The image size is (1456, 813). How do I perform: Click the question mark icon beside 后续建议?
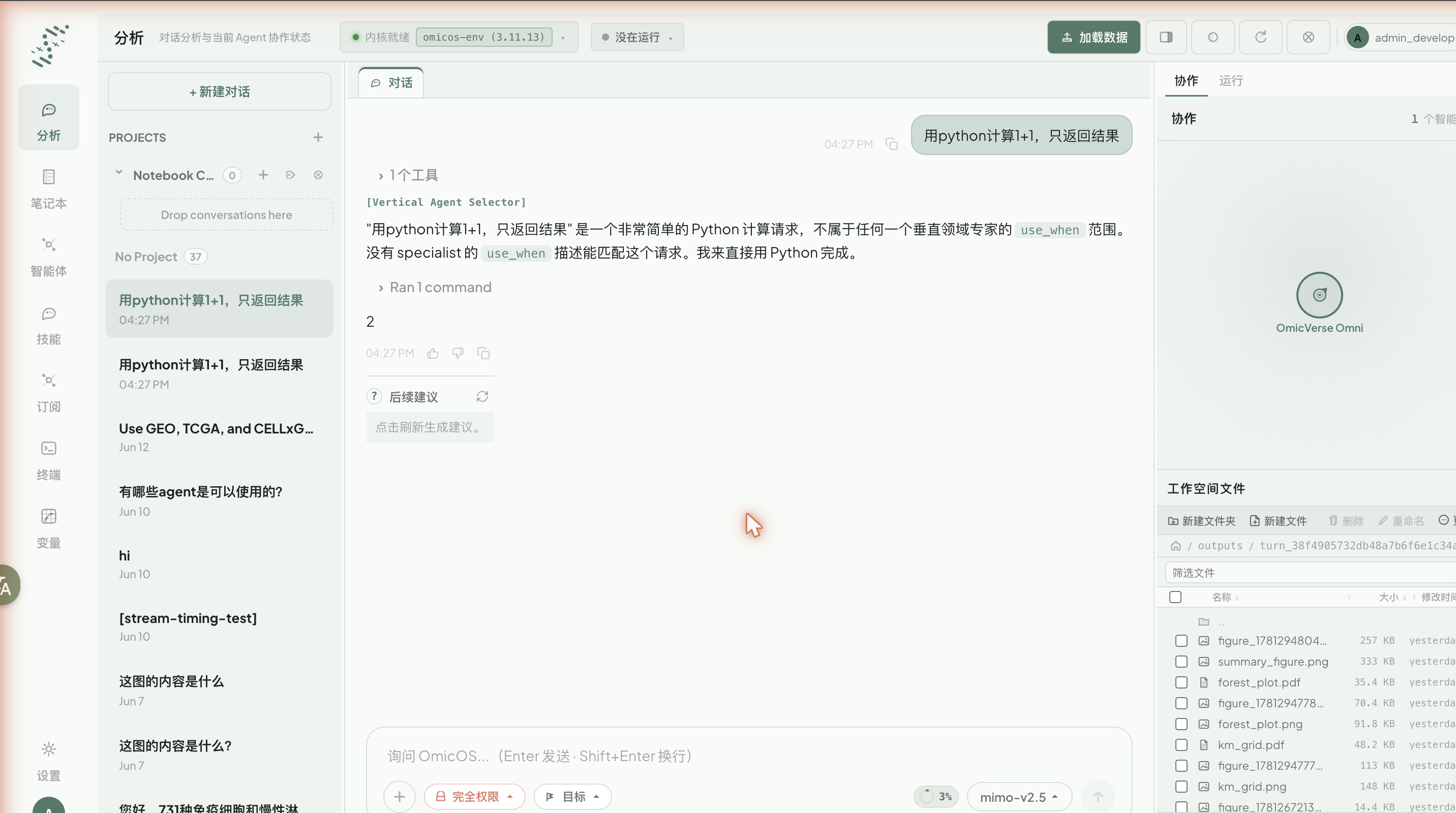[x=374, y=397]
